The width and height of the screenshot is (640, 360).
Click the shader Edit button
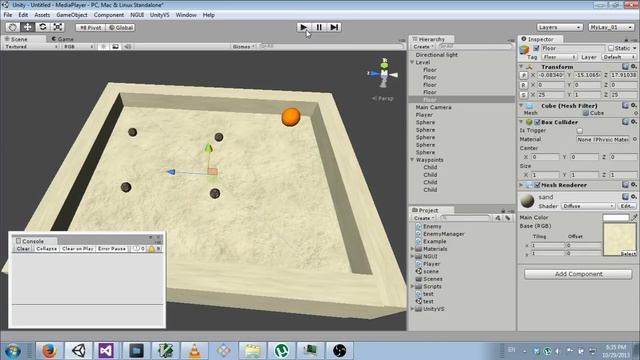pyautogui.click(x=627, y=206)
